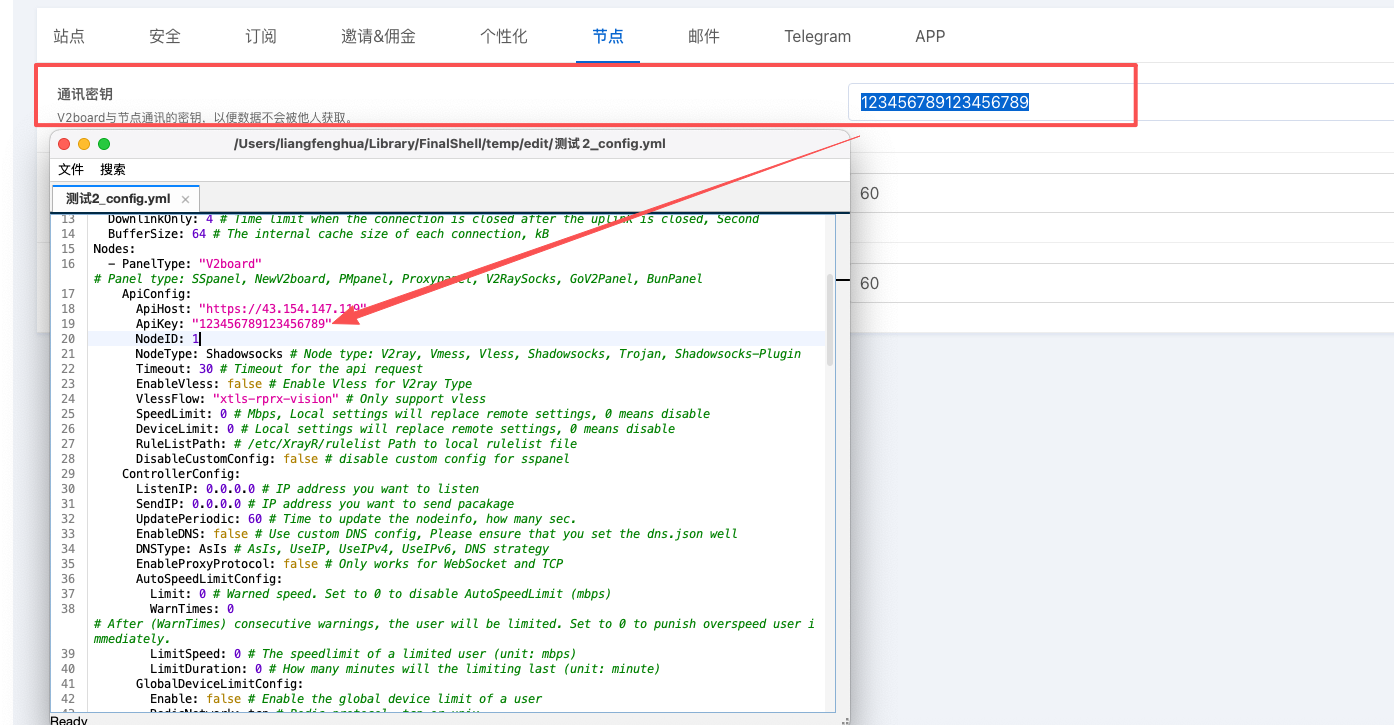Switch to the 站点 tab
The image size is (1394, 725).
point(69,36)
